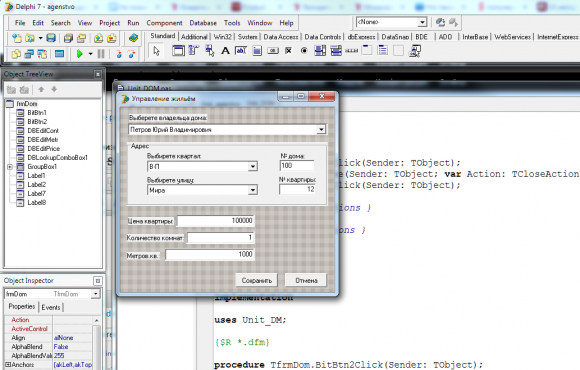The image size is (580, 370).
Task: Select the Frames component icon
Action: pyautogui.click(x=178, y=51)
